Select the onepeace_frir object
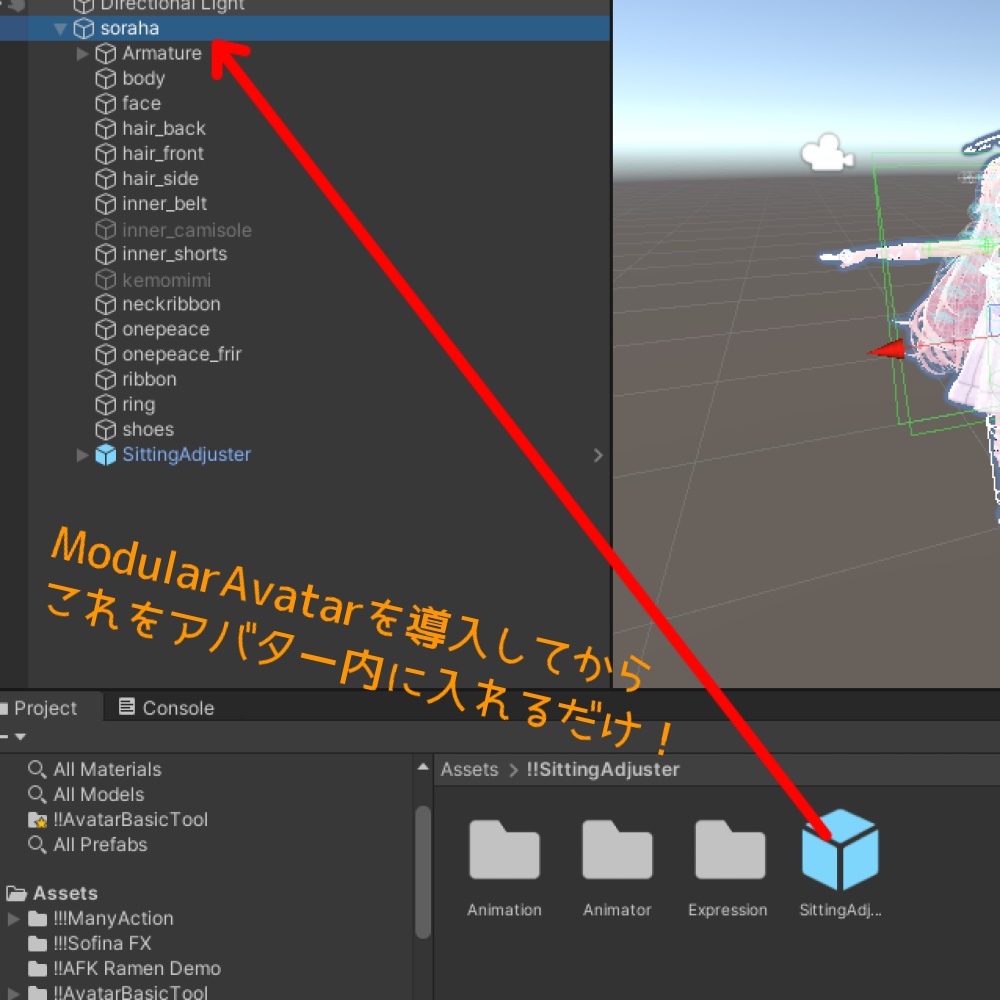 click(x=182, y=355)
